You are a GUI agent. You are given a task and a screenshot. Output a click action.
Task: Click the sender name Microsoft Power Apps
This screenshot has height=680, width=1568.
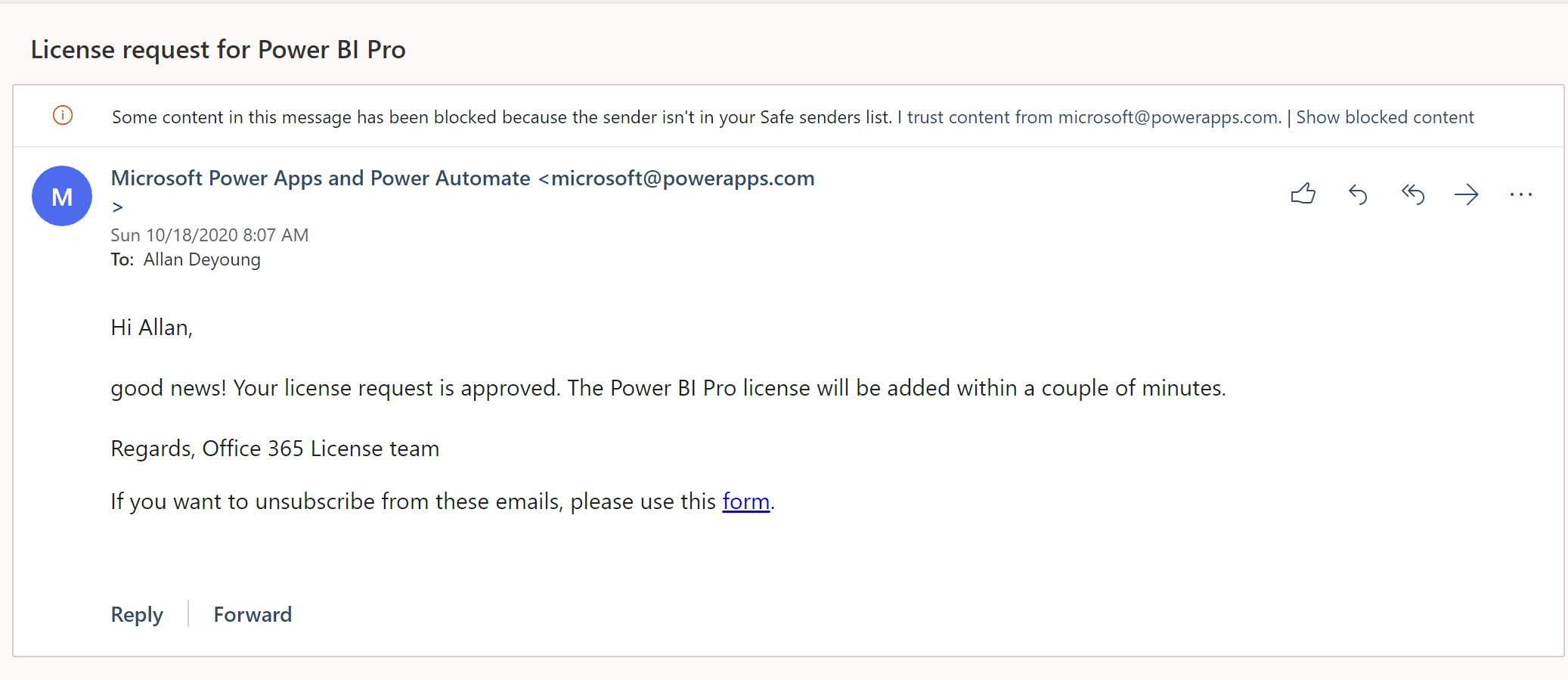pos(321,179)
